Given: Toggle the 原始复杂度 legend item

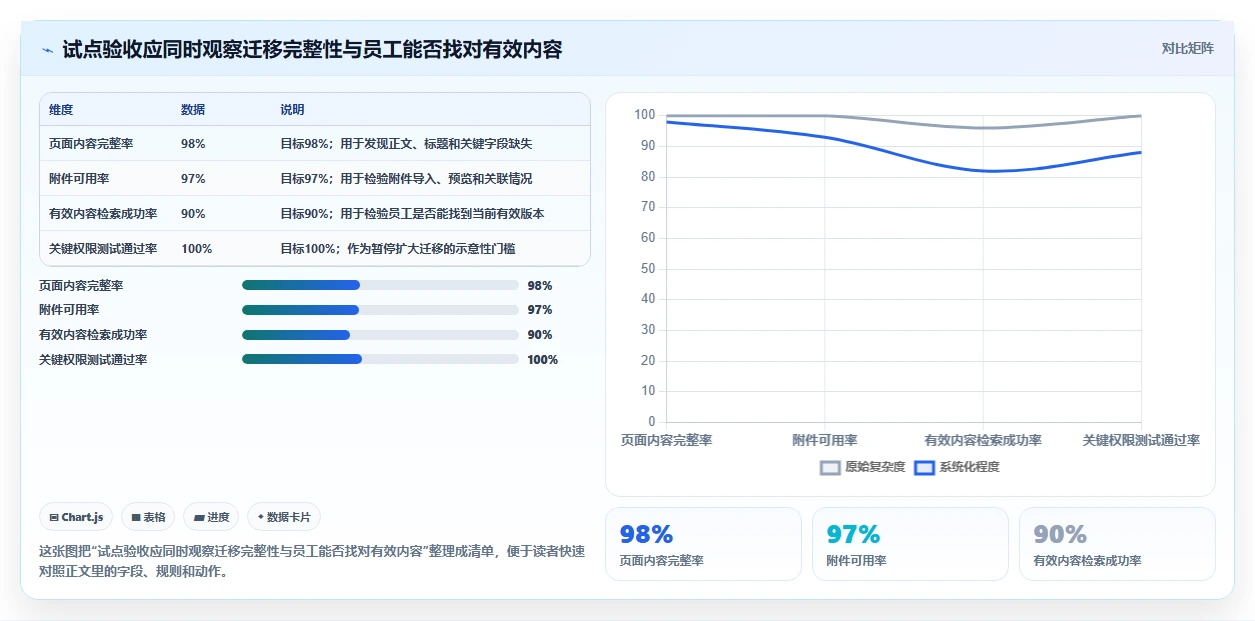Looking at the screenshot, I should 862,467.
